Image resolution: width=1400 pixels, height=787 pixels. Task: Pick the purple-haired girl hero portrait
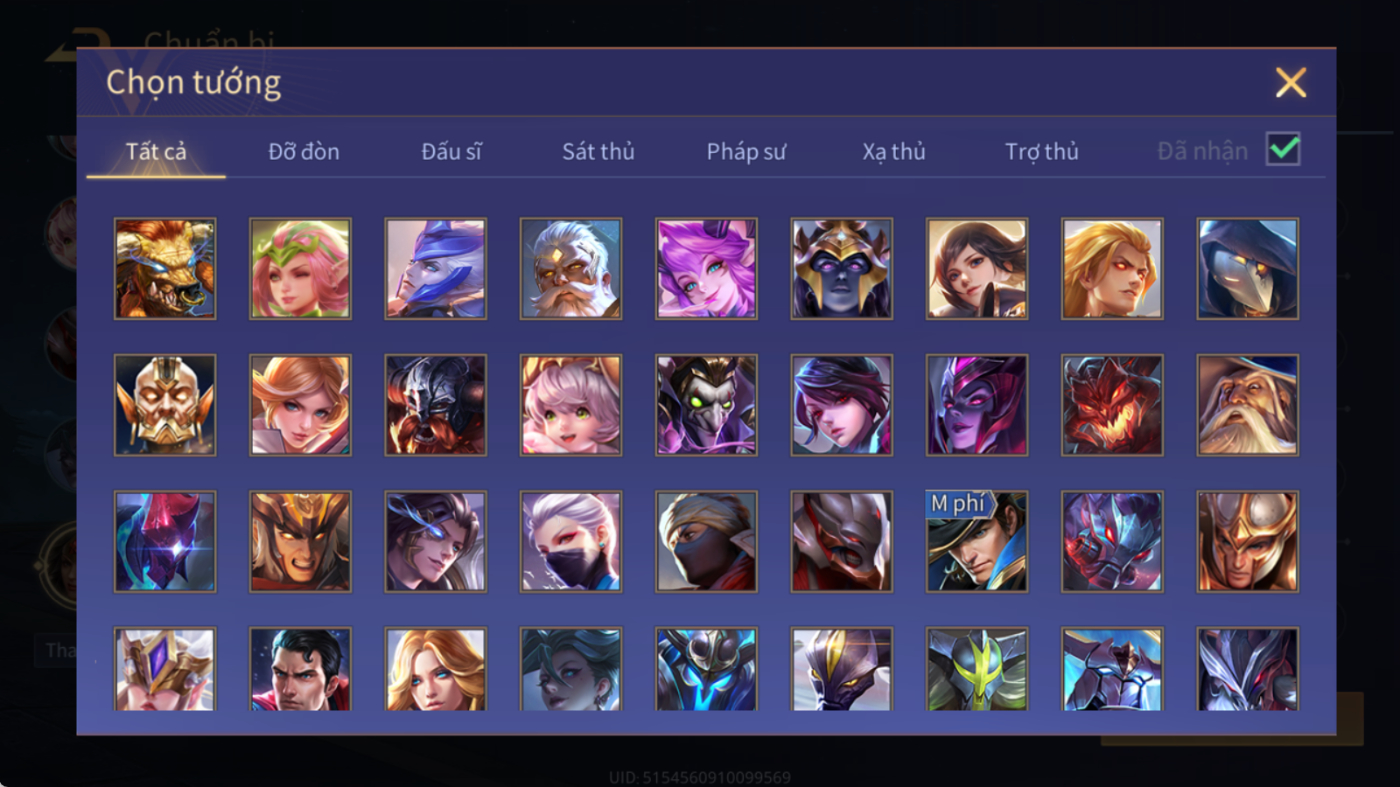click(706, 269)
